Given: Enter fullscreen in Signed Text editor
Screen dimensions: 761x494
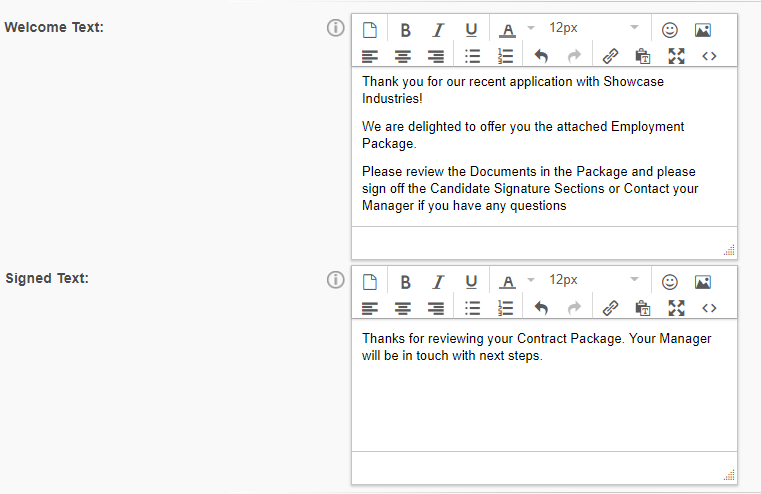Looking at the screenshot, I should [676, 308].
